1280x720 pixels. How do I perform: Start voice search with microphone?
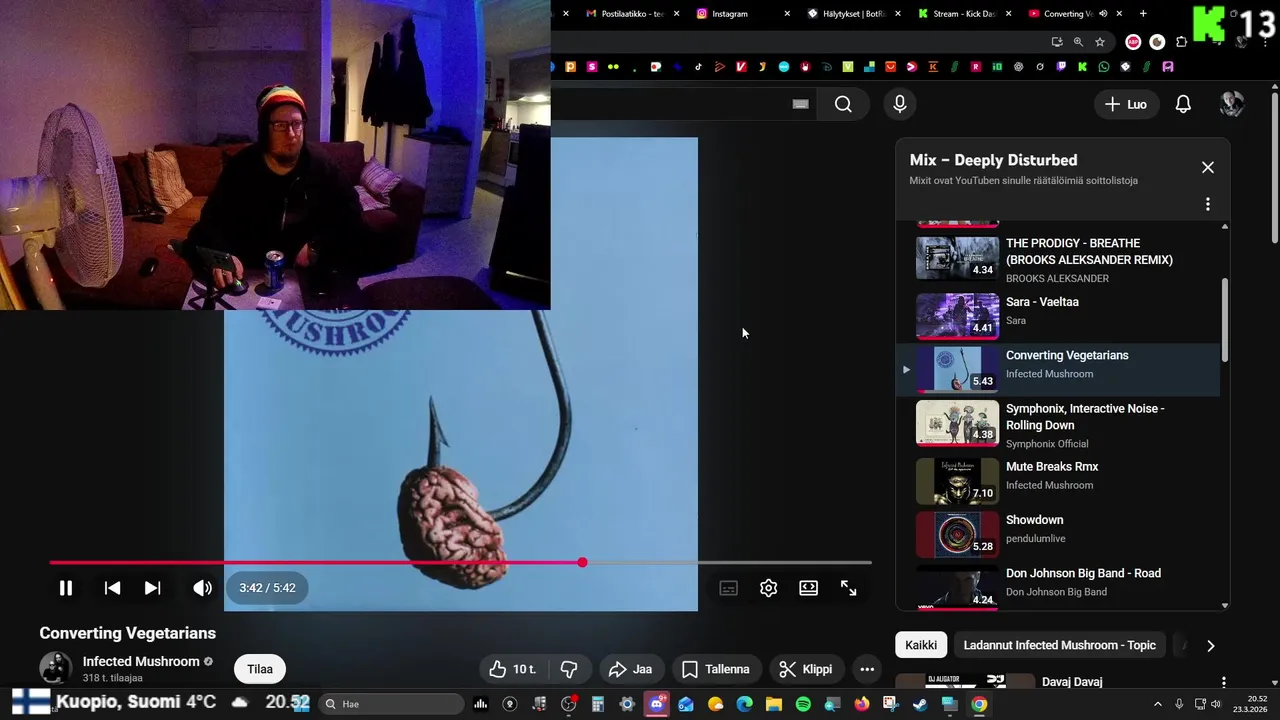point(899,104)
